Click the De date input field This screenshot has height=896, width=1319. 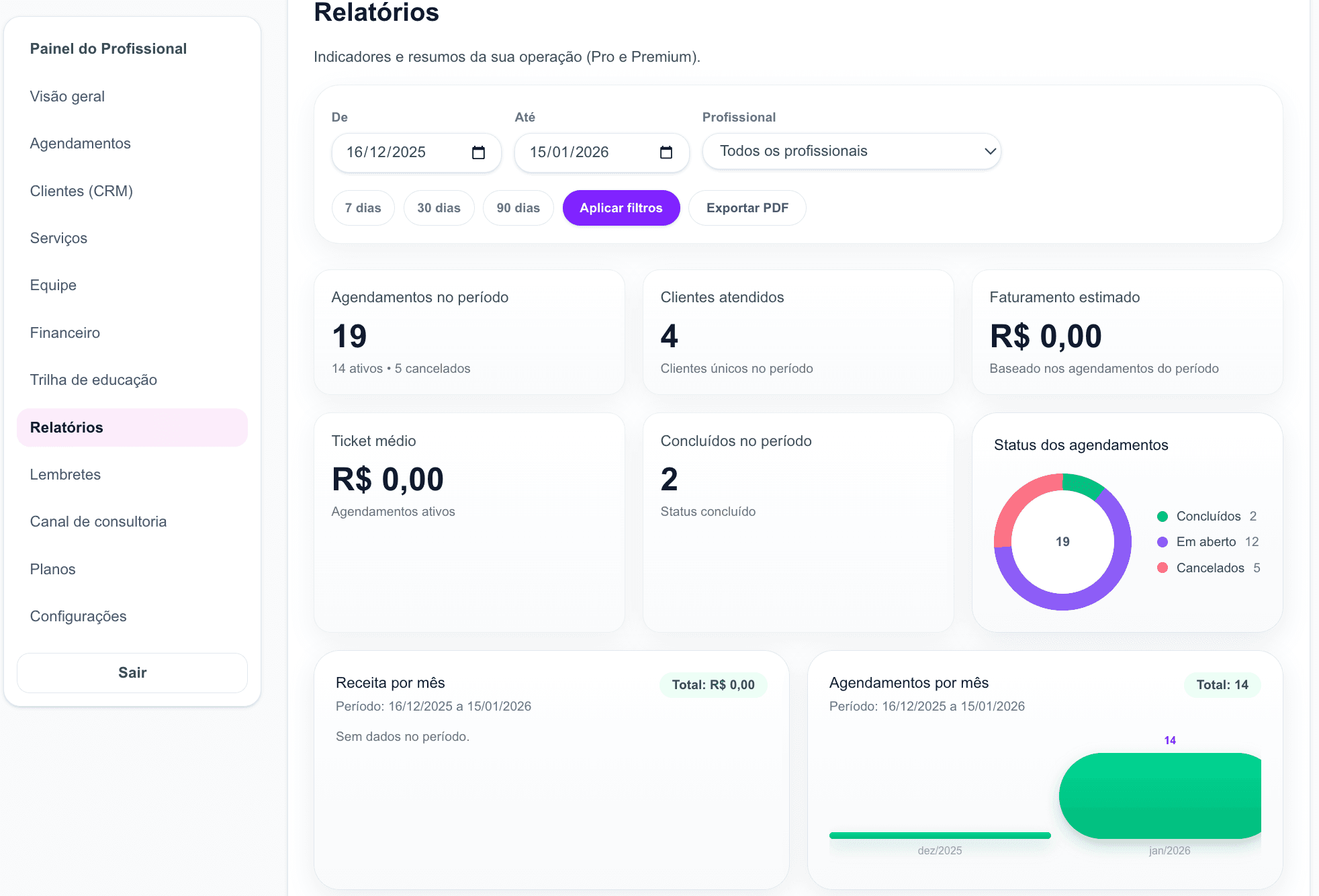pos(396,152)
